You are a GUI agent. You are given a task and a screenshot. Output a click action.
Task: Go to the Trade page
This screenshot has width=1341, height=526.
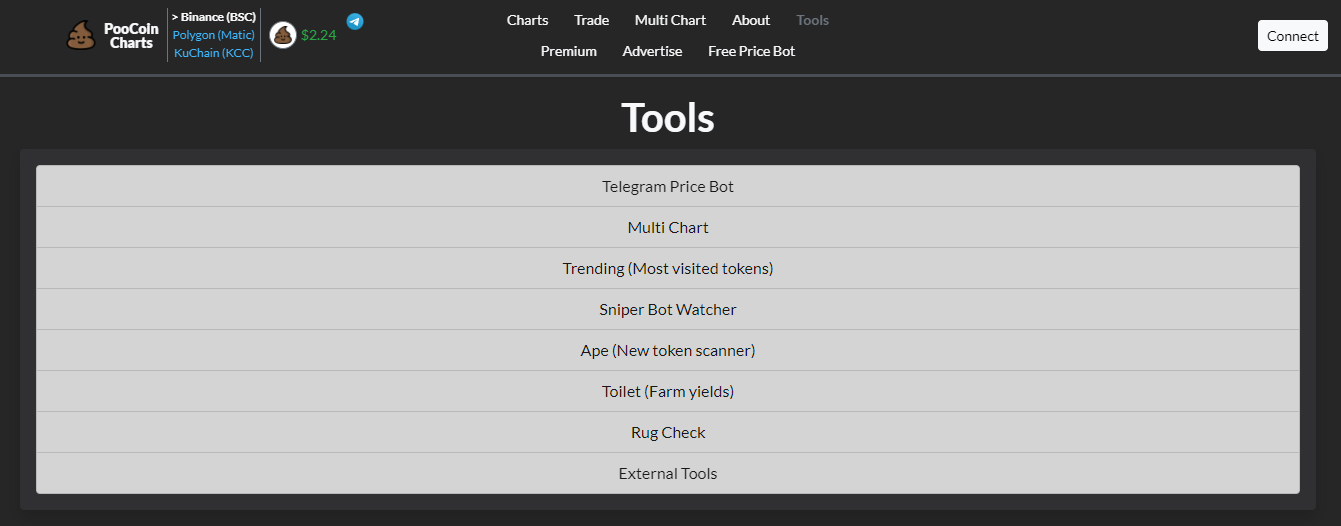(591, 20)
